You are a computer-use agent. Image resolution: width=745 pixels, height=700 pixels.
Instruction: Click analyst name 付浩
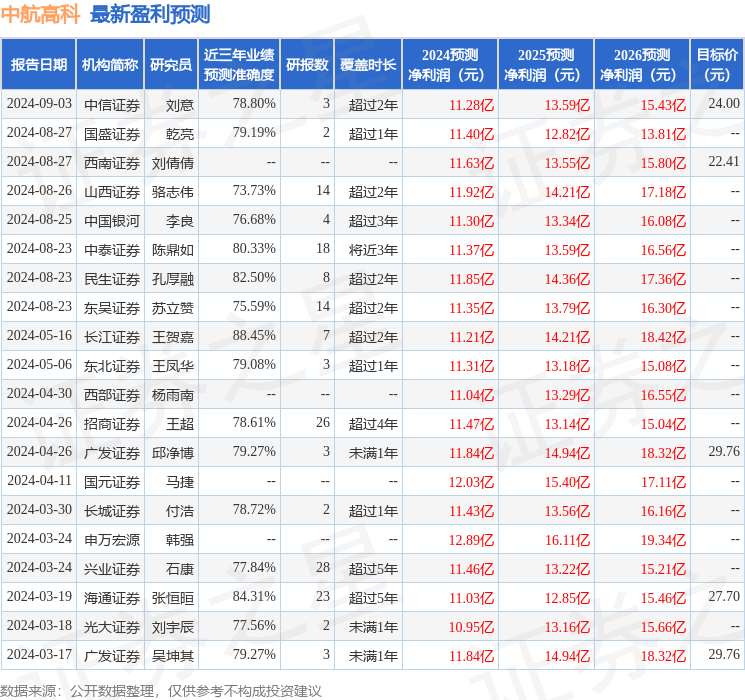tap(180, 511)
